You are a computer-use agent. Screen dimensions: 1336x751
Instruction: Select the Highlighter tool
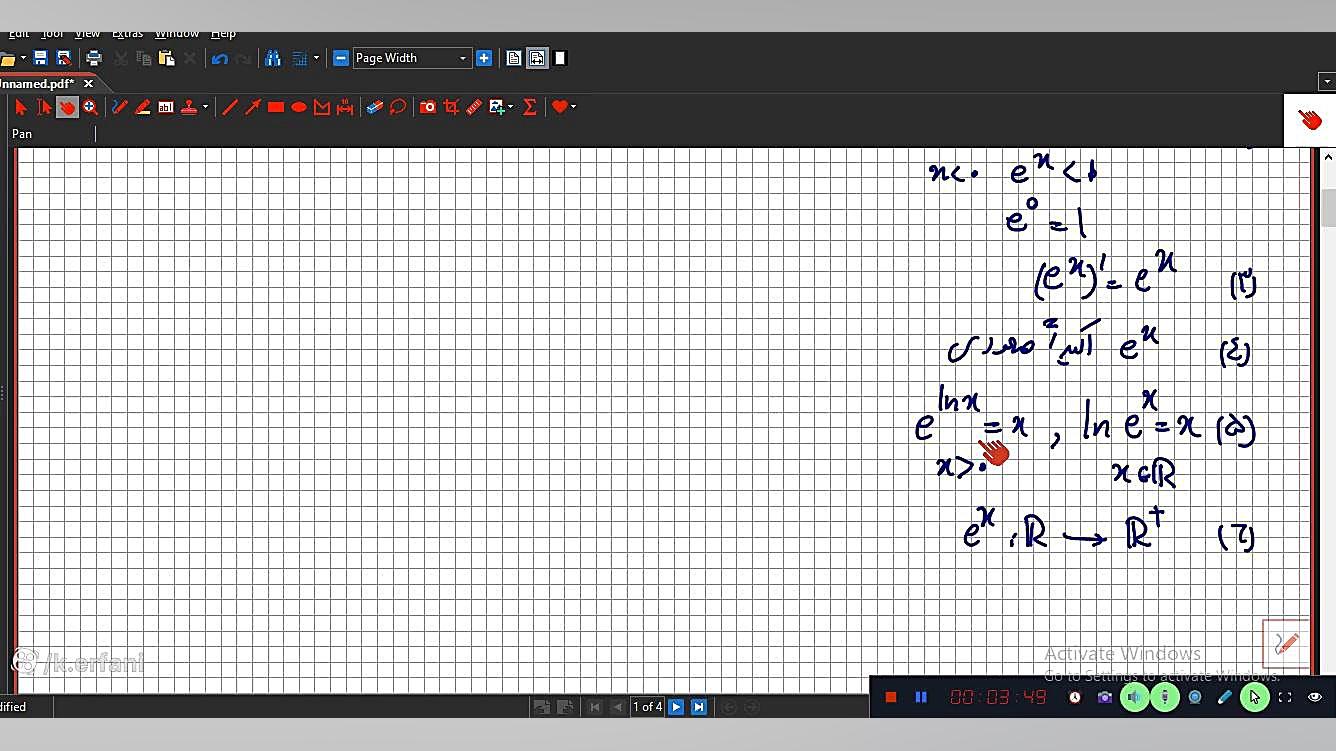(x=143, y=107)
